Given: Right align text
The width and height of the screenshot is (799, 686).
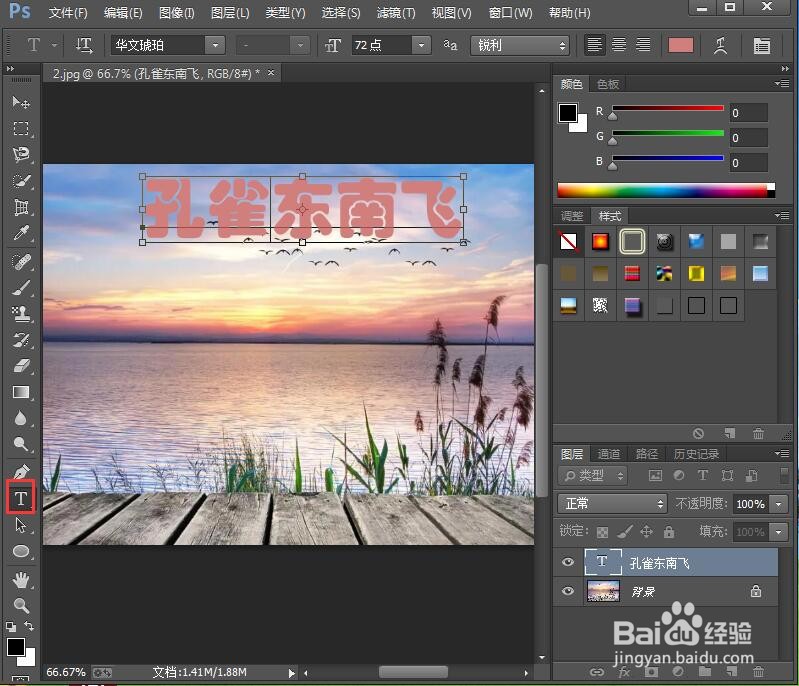Looking at the screenshot, I should [644, 45].
